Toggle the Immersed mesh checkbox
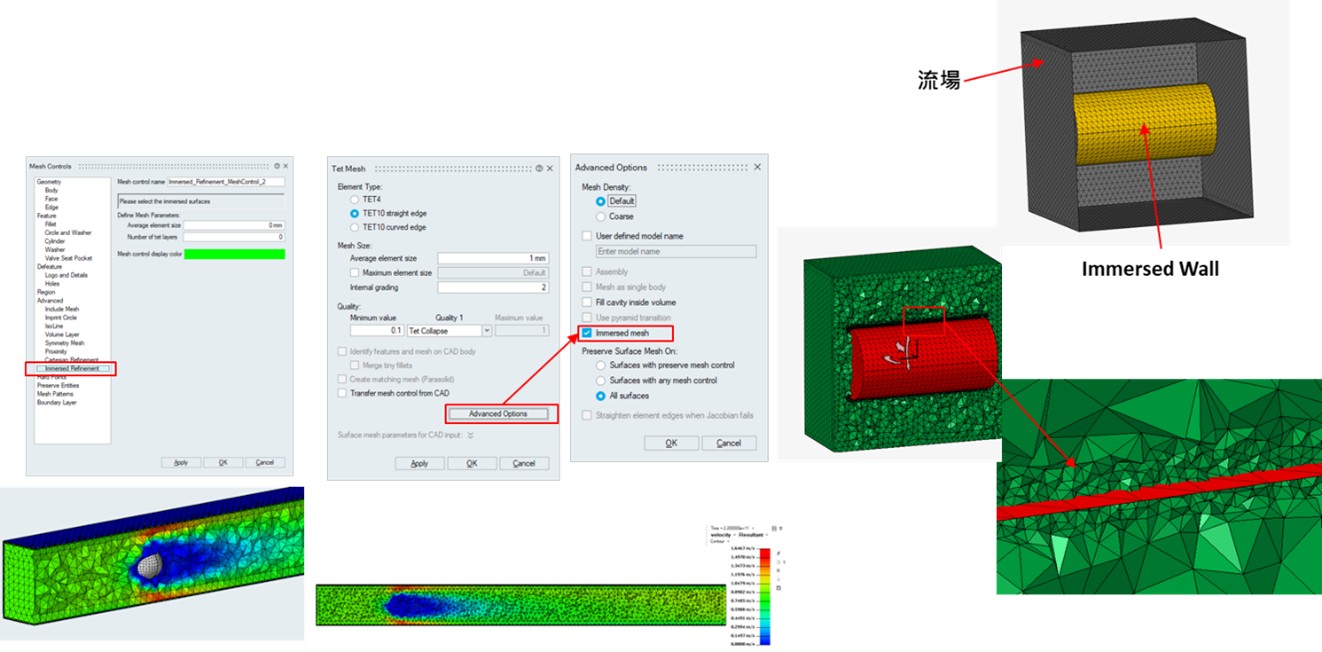1322x652 pixels. [587, 333]
